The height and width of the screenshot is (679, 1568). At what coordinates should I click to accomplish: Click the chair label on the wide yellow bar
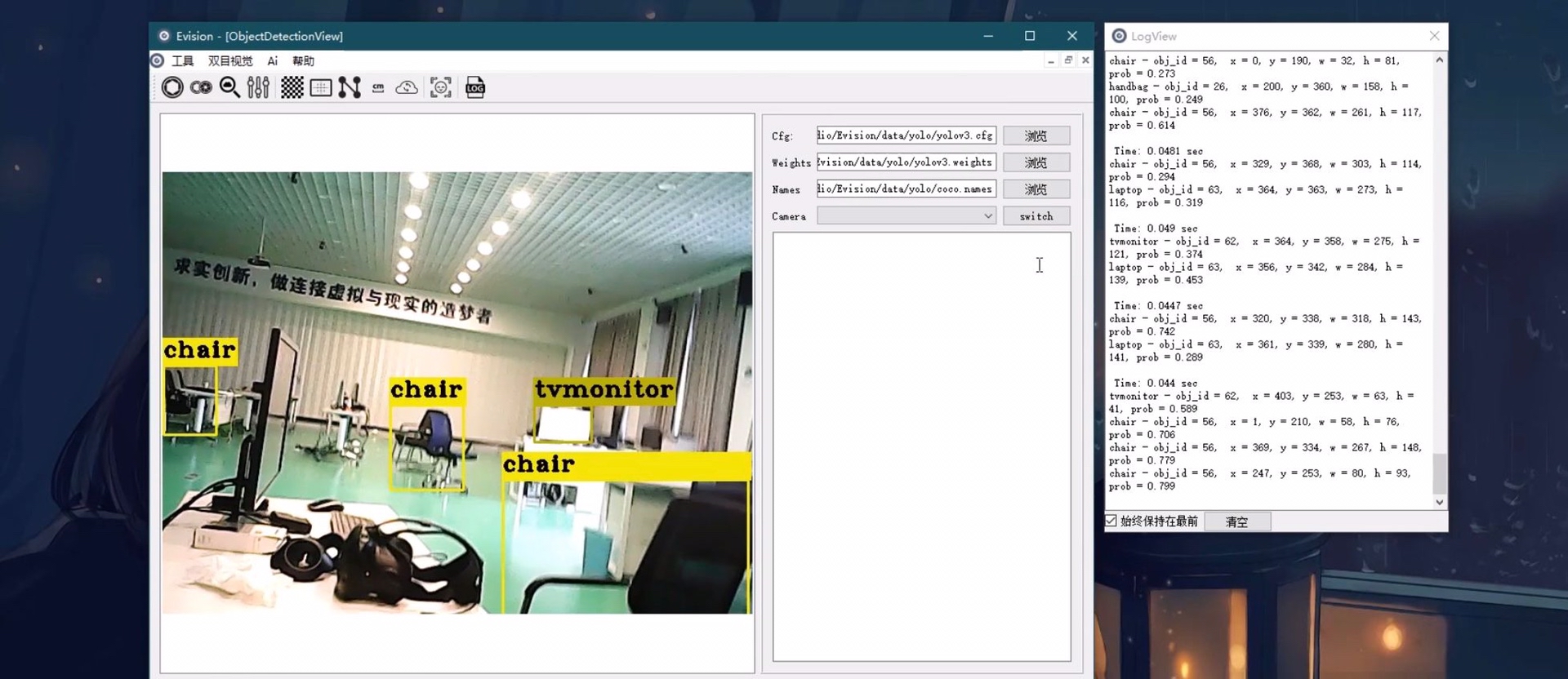(539, 464)
